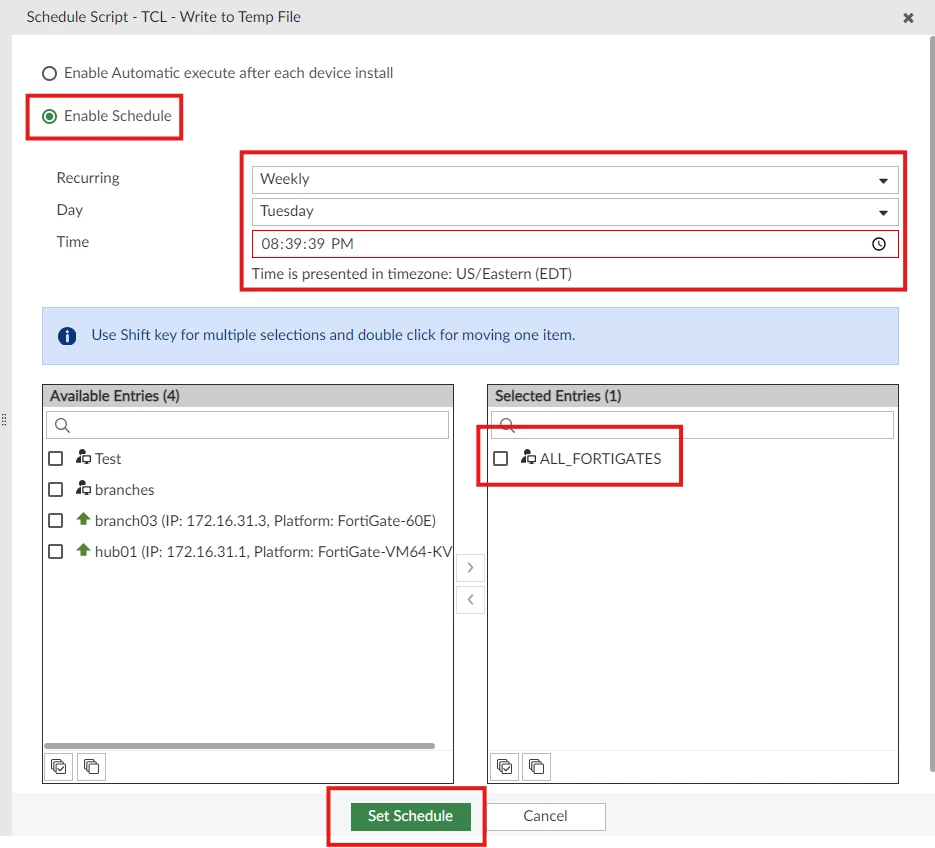The image size is (935, 848).
Task: Open the clock time picker icon
Action: pos(878,244)
